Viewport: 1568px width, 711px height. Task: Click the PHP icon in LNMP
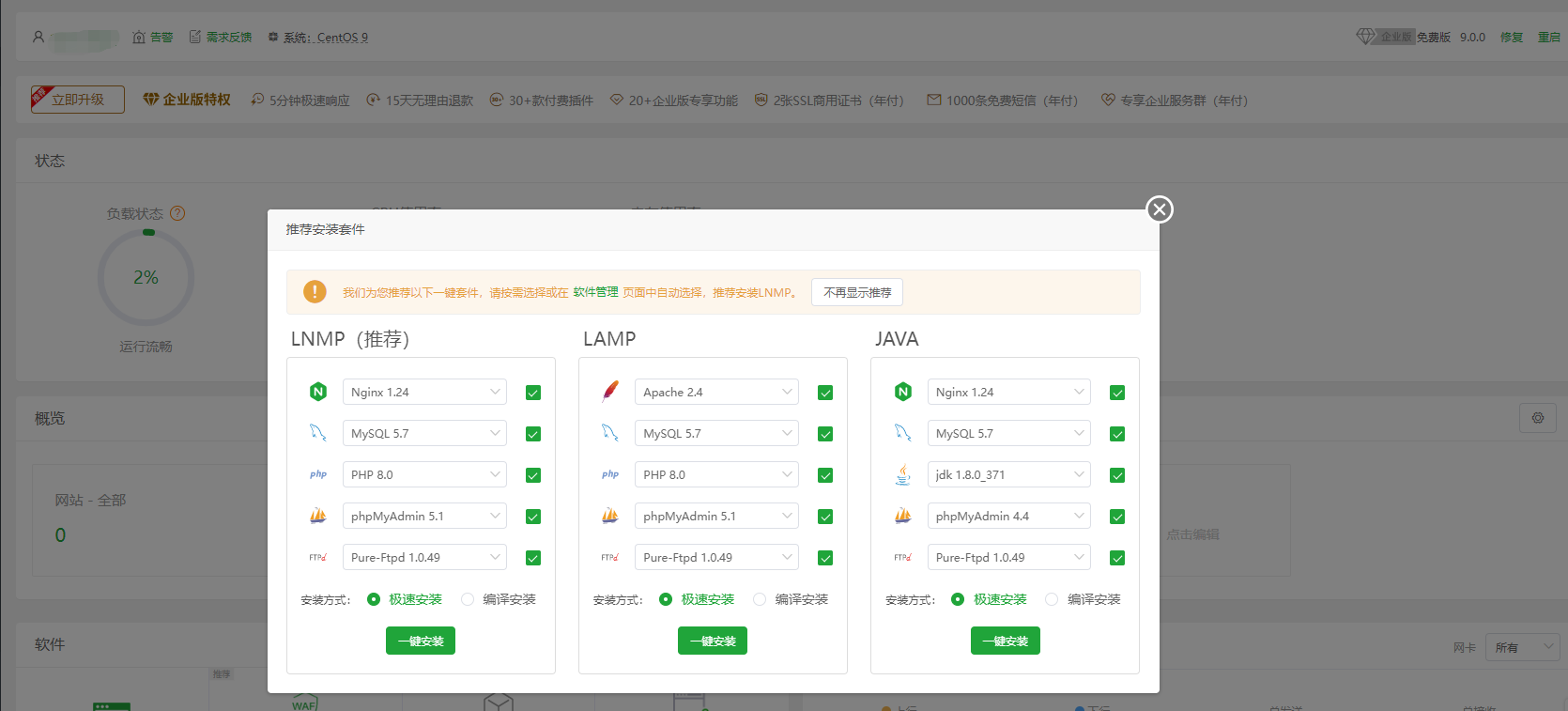pos(318,474)
